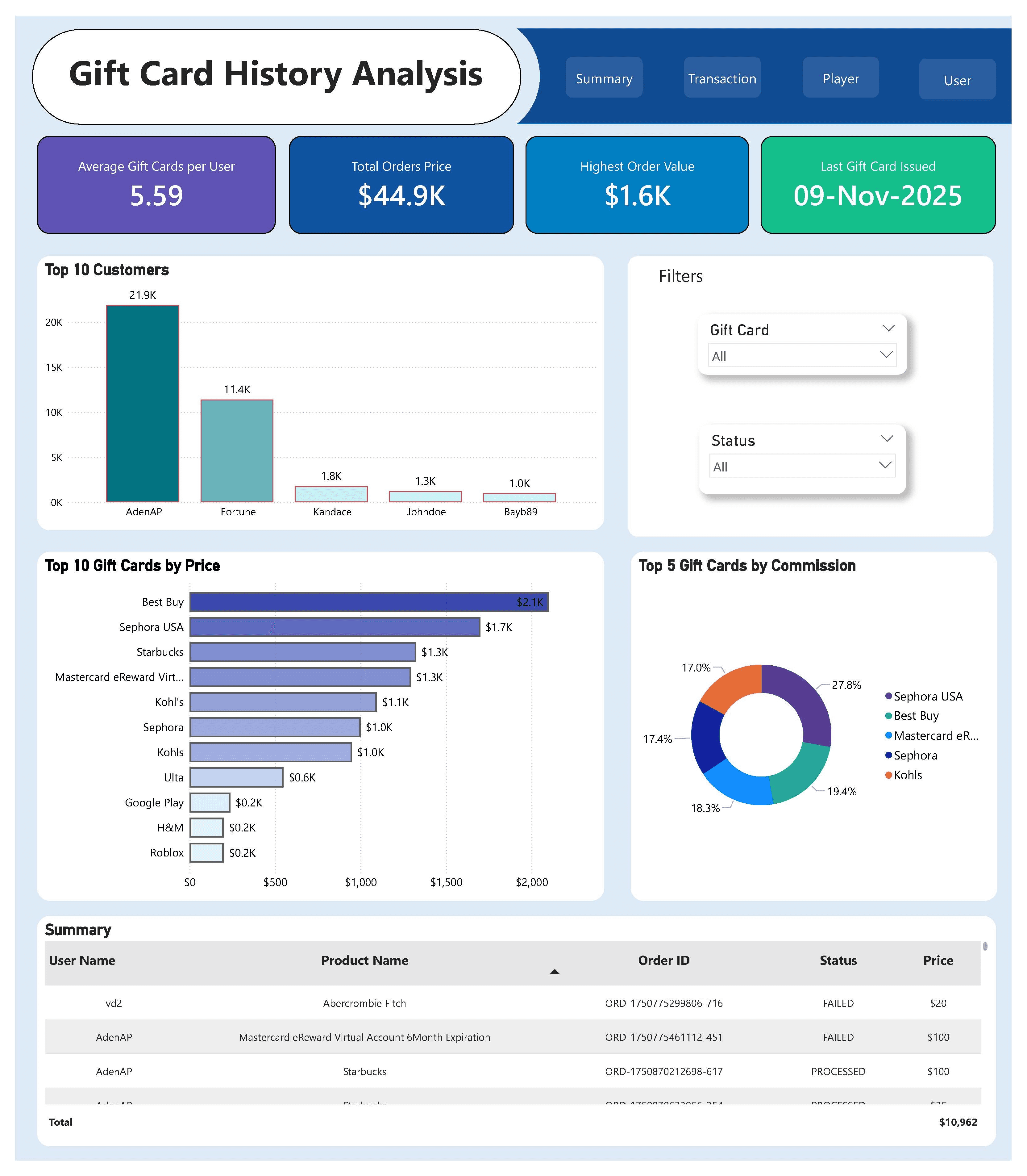Collapse Gift Card slicer header chevron
This screenshot has height=1176, width=1027.
tap(888, 328)
